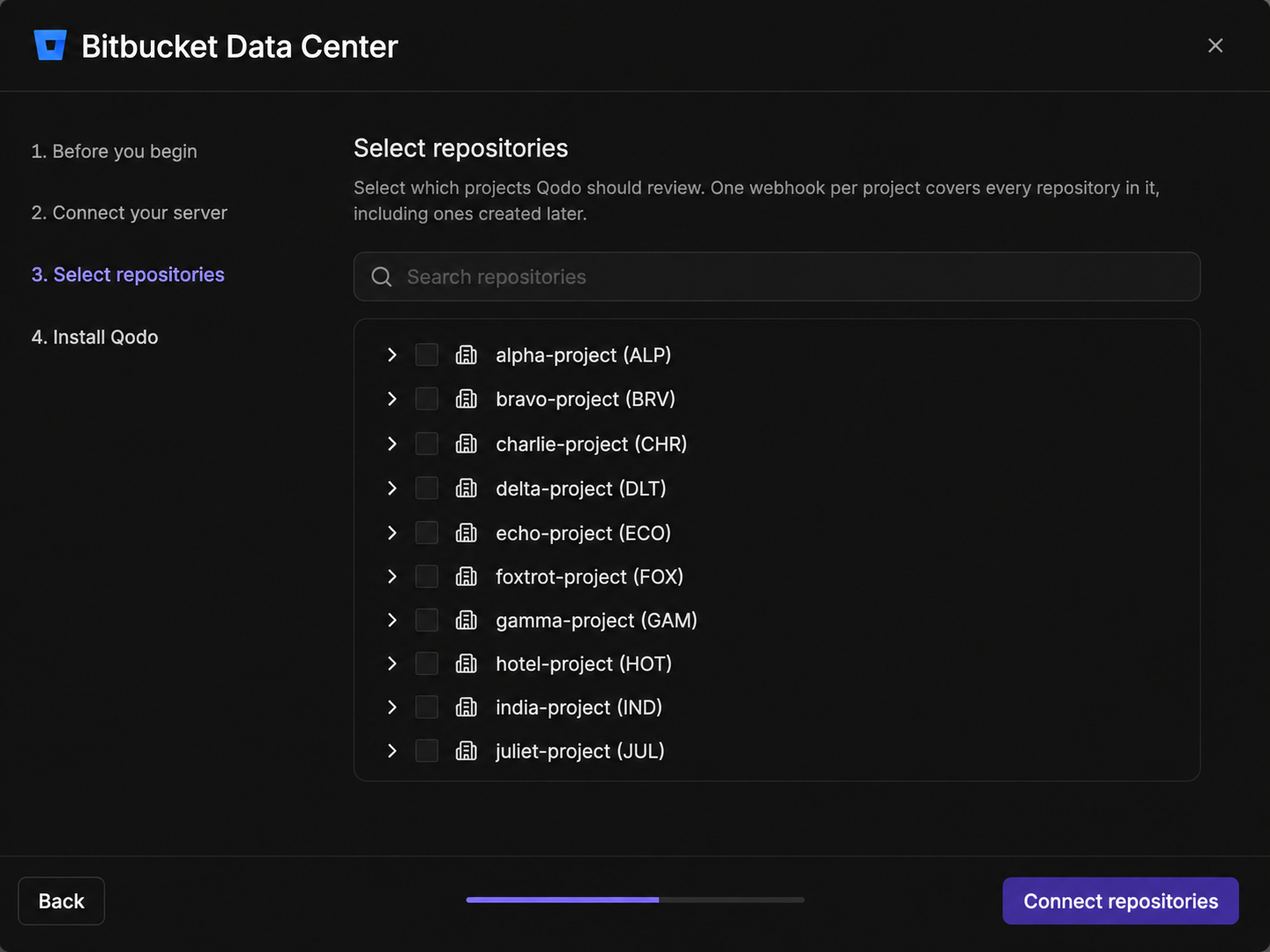This screenshot has width=1270, height=952.
Task: Close the Bitbucket Data Center dialog
Action: (x=1215, y=46)
